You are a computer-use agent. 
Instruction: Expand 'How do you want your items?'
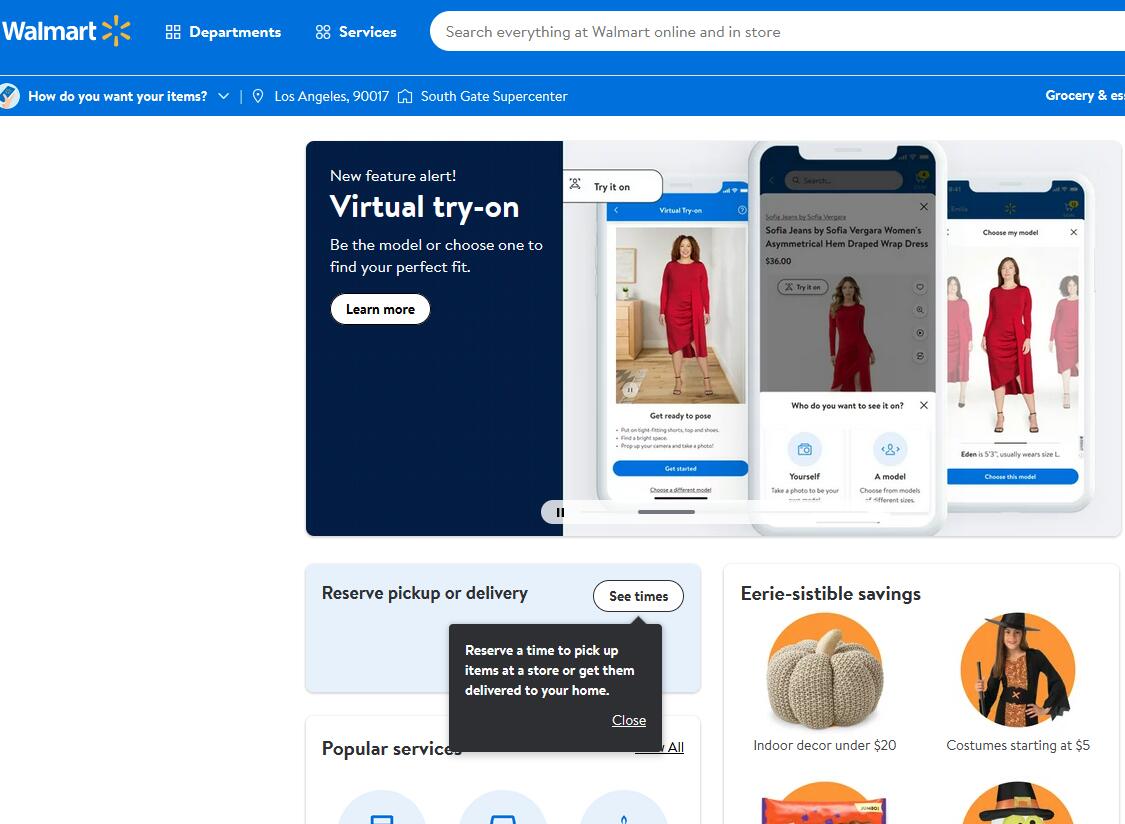(128, 96)
